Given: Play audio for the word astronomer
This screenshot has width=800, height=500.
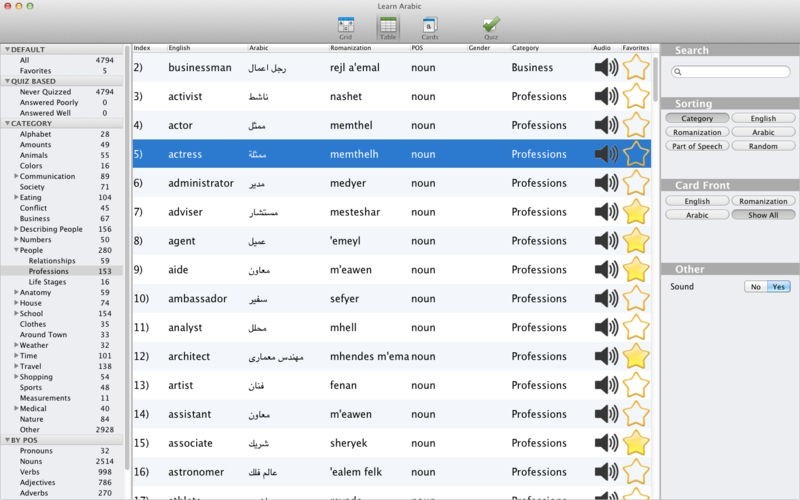Looking at the screenshot, I should coord(605,472).
